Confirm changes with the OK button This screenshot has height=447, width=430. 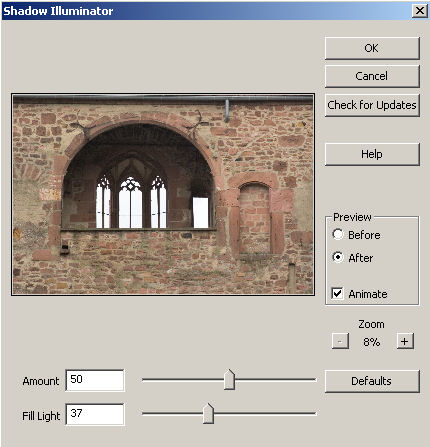tap(372, 48)
